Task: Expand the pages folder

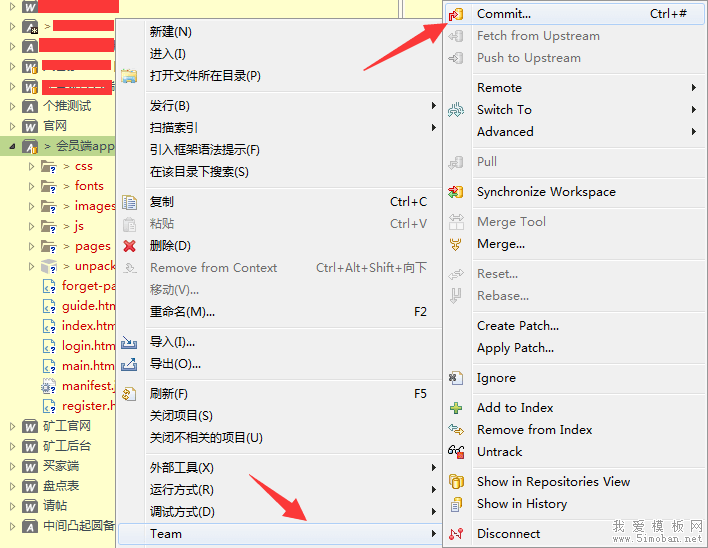Action: click(31, 246)
